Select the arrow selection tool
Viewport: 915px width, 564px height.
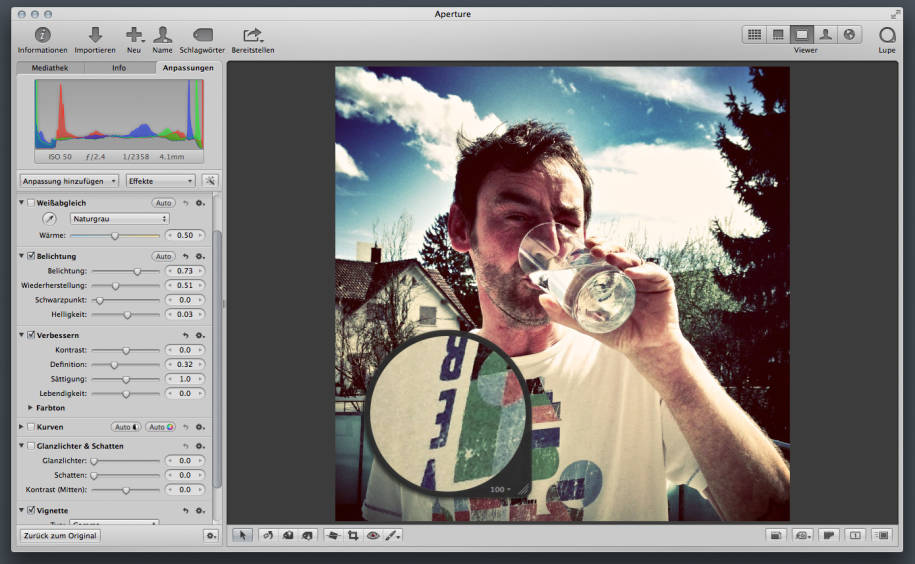[x=243, y=535]
